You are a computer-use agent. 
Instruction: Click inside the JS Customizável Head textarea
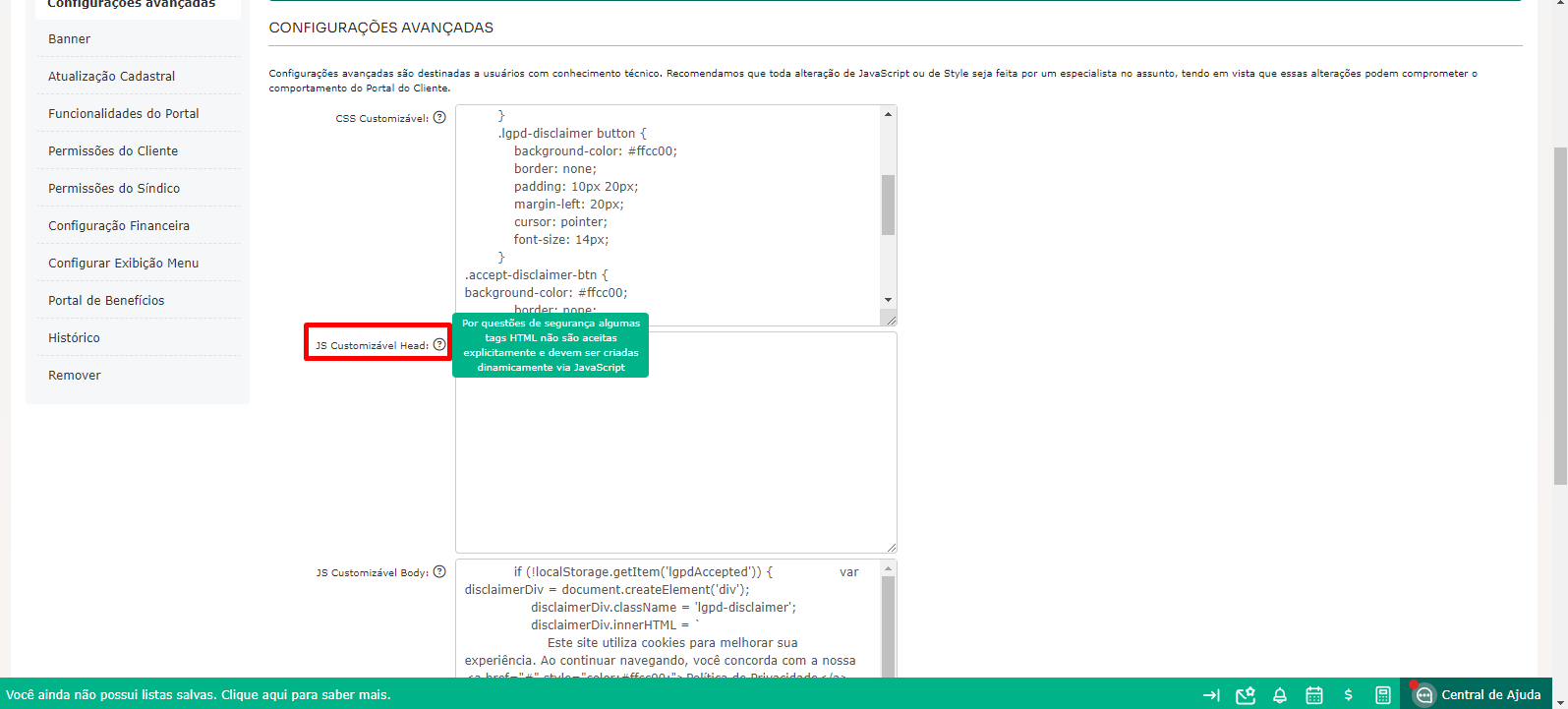click(x=676, y=443)
